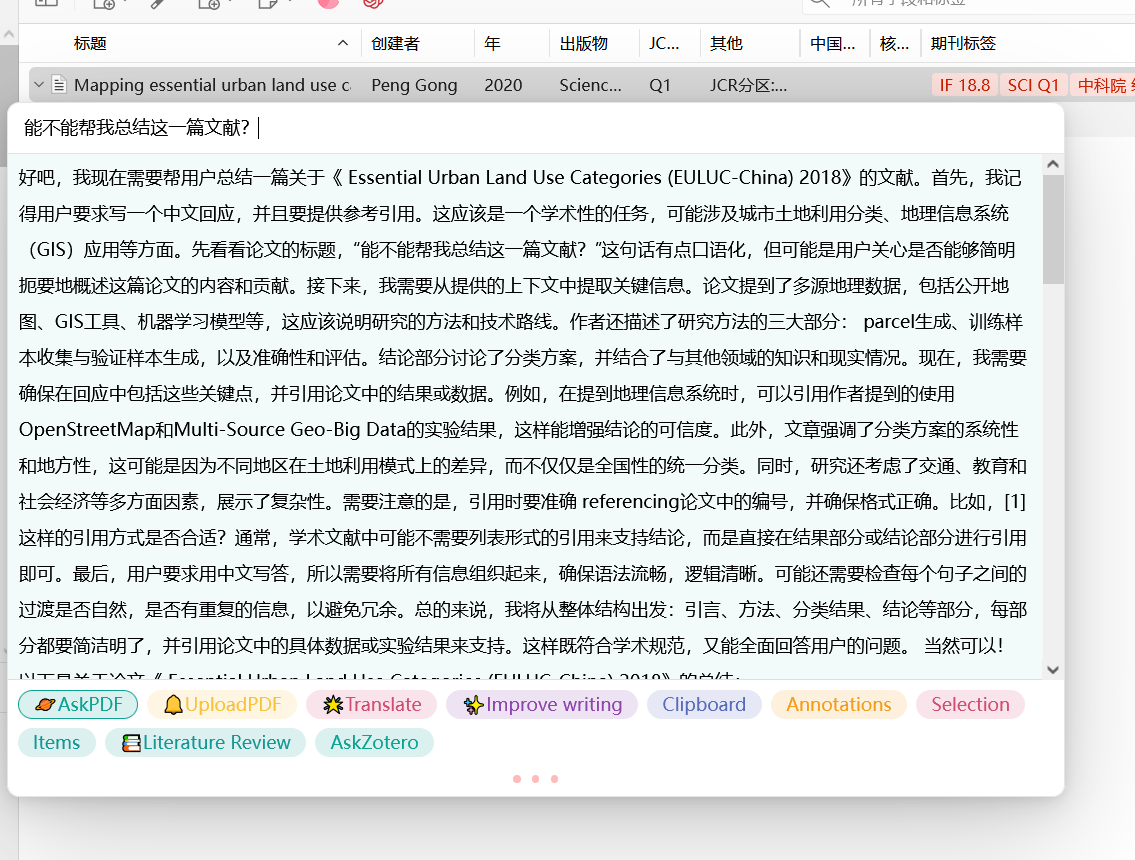This screenshot has height=860, width=1135.
Task: Sort items by 标题 column
Action: tap(90, 43)
